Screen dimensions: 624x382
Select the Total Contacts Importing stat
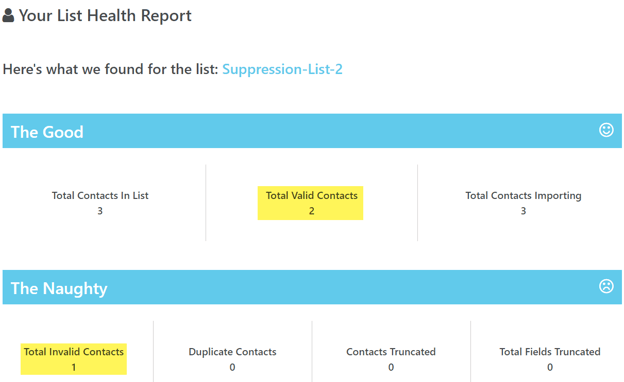[x=523, y=203]
